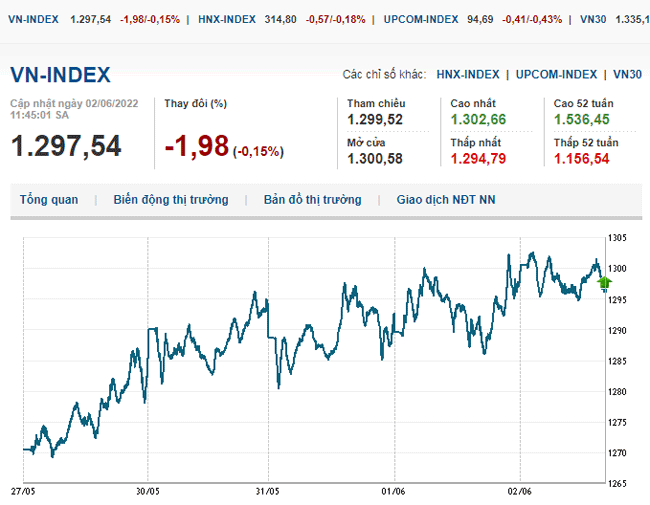This screenshot has width=650, height=505.
Task: Click the 27/05 date on chart axis
Action: tap(24, 492)
